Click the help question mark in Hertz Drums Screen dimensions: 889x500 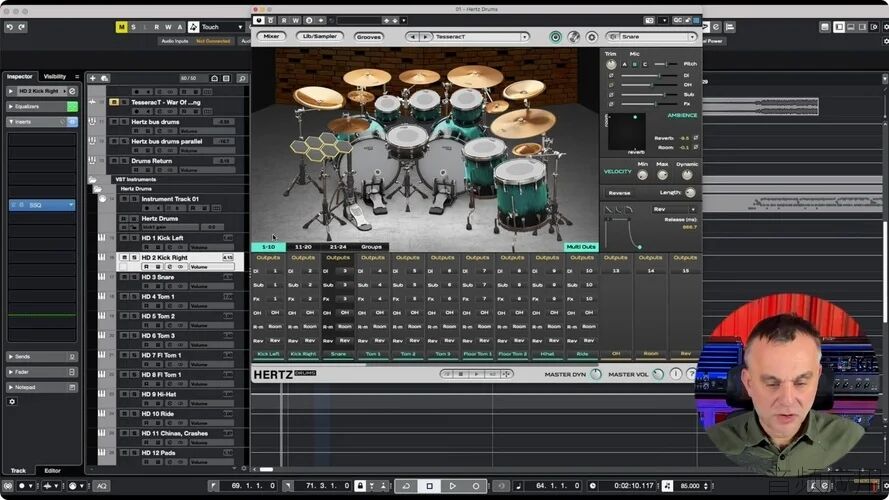(691, 374)
